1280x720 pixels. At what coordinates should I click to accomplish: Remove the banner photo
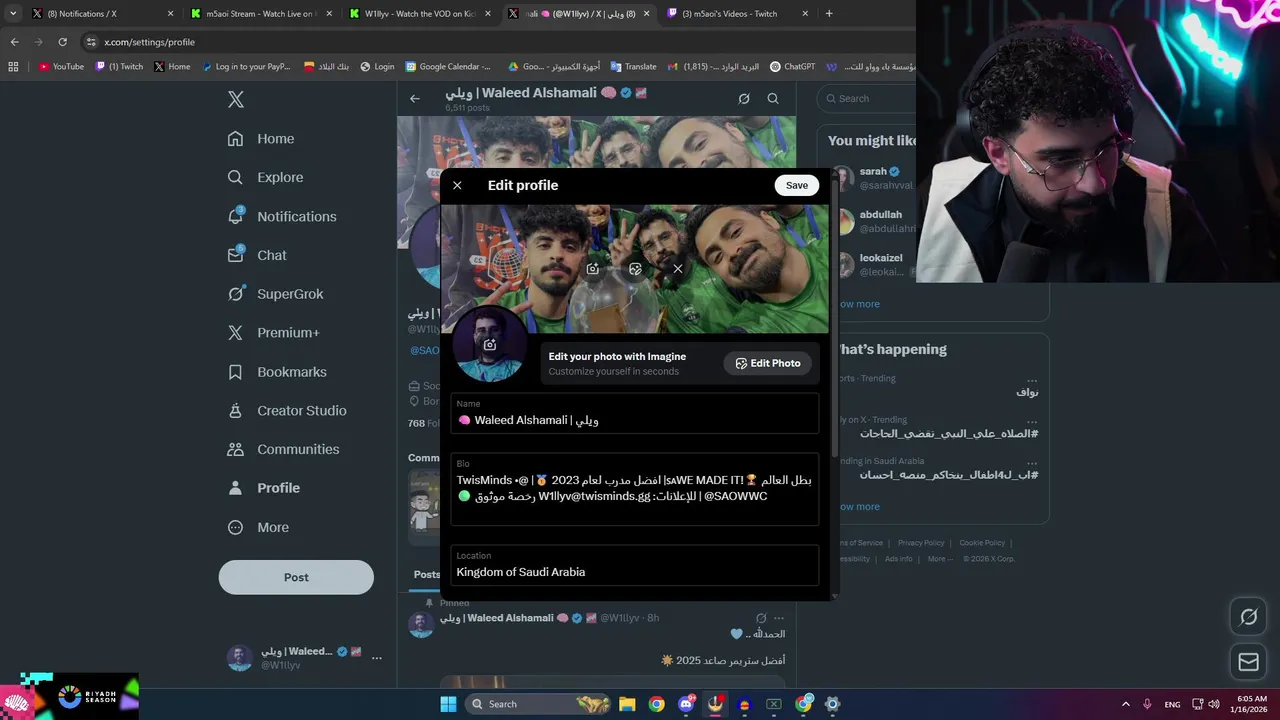(678, 269)
